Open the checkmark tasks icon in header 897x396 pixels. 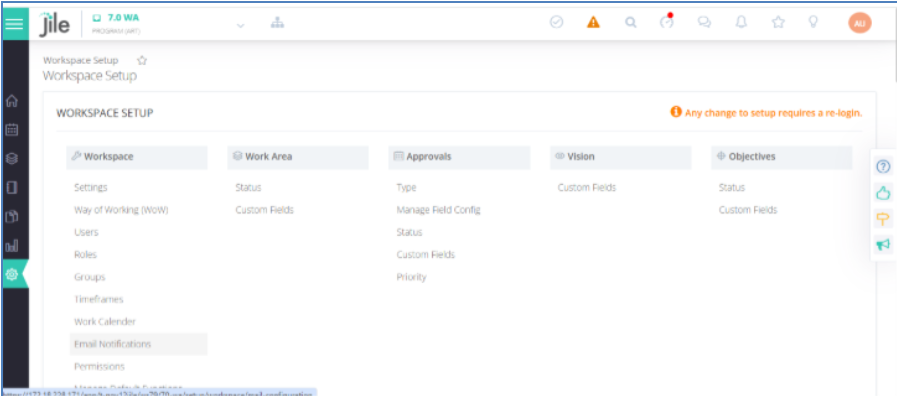(556, 22)
